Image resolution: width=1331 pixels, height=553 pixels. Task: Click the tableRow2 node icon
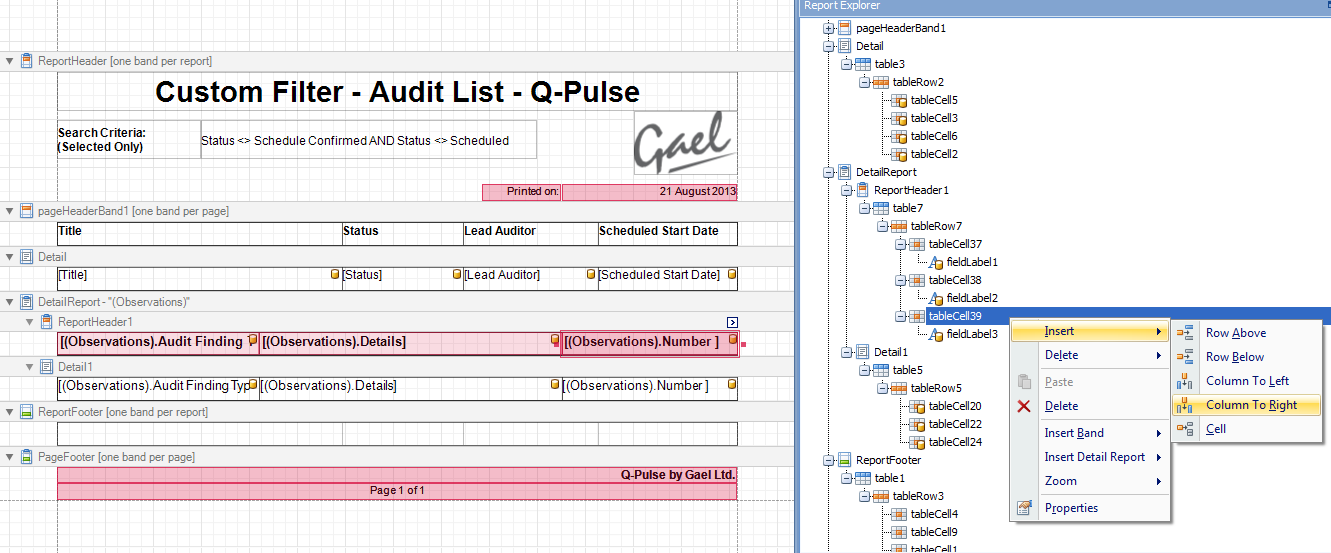point(881,82)
